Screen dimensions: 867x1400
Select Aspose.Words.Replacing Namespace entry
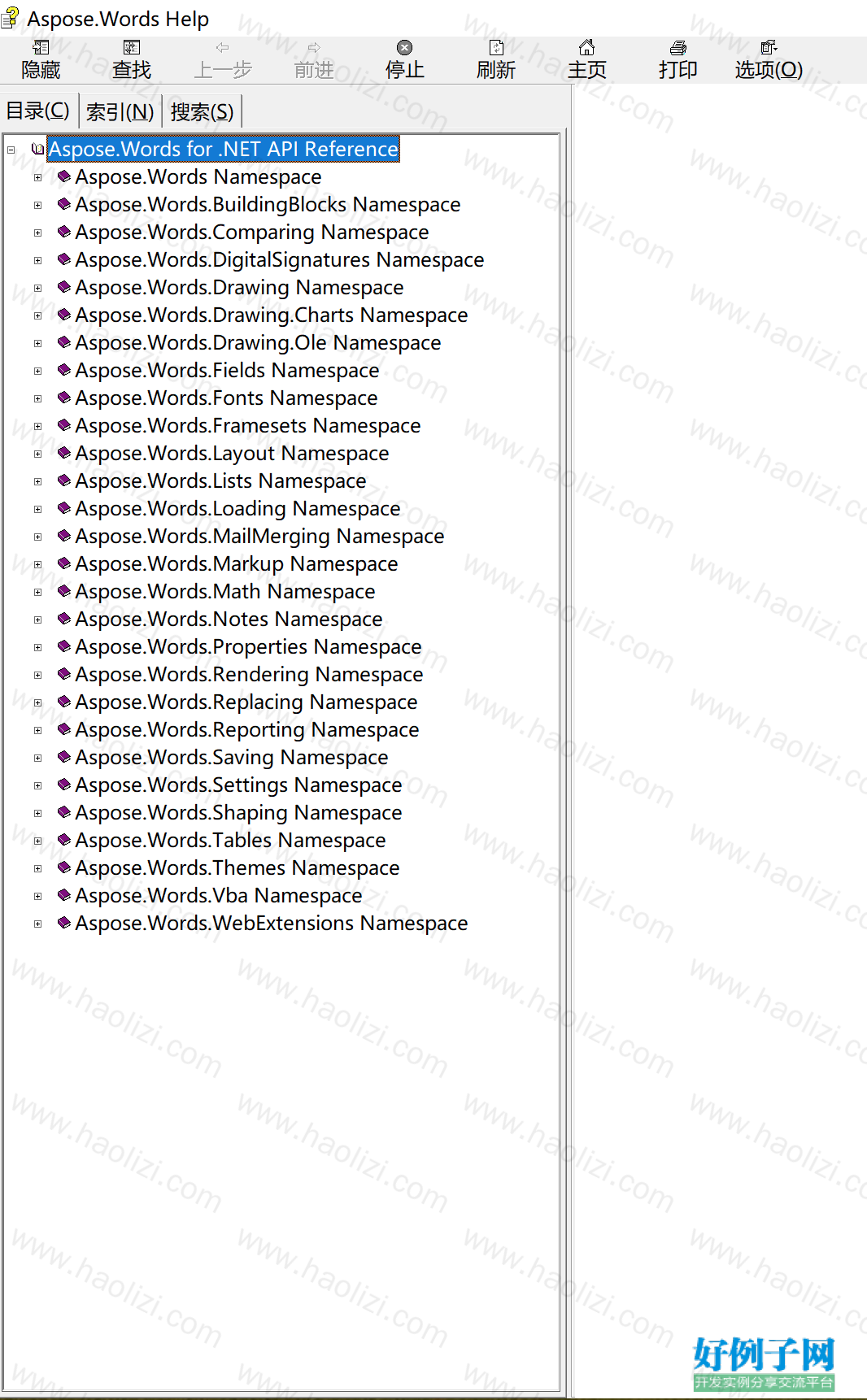pyautogui.click(x=246, y=702)
